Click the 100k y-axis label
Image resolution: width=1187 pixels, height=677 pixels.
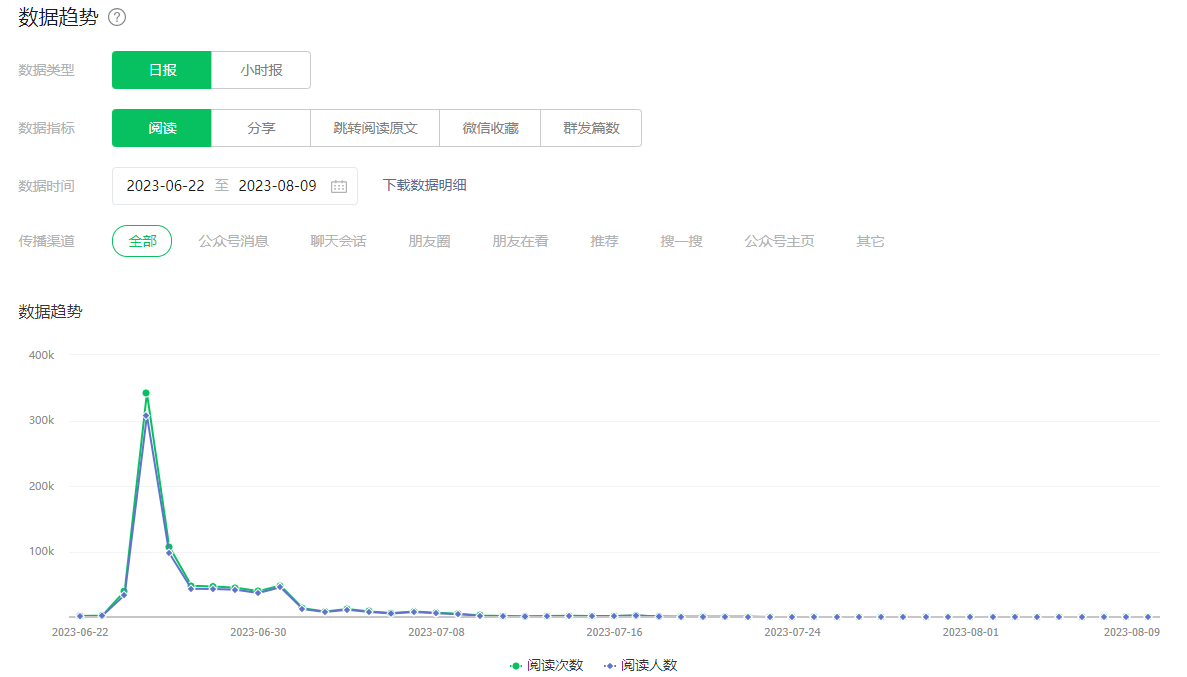tap(42, 551)
